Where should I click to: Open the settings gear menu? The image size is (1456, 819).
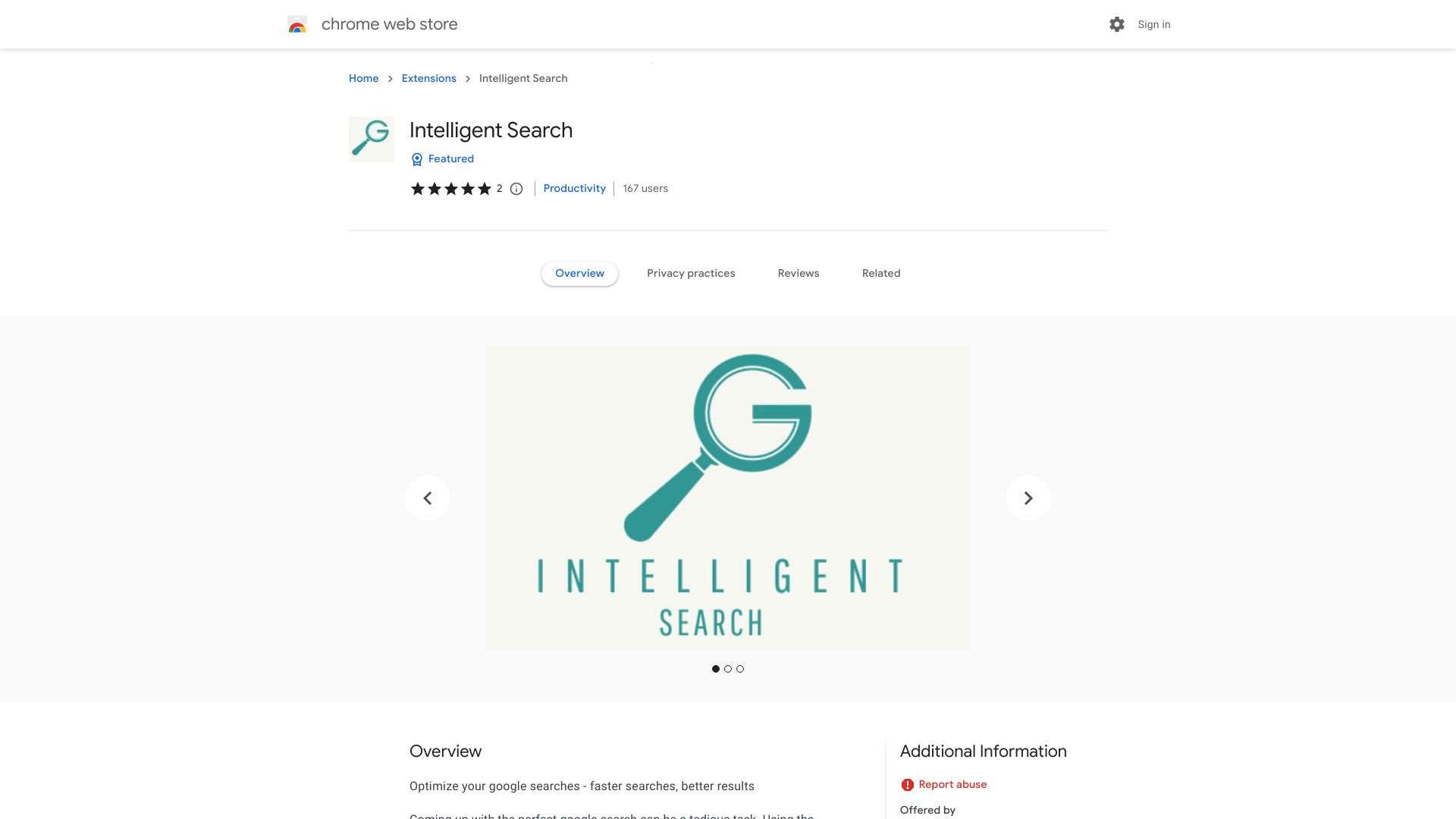1116,24
